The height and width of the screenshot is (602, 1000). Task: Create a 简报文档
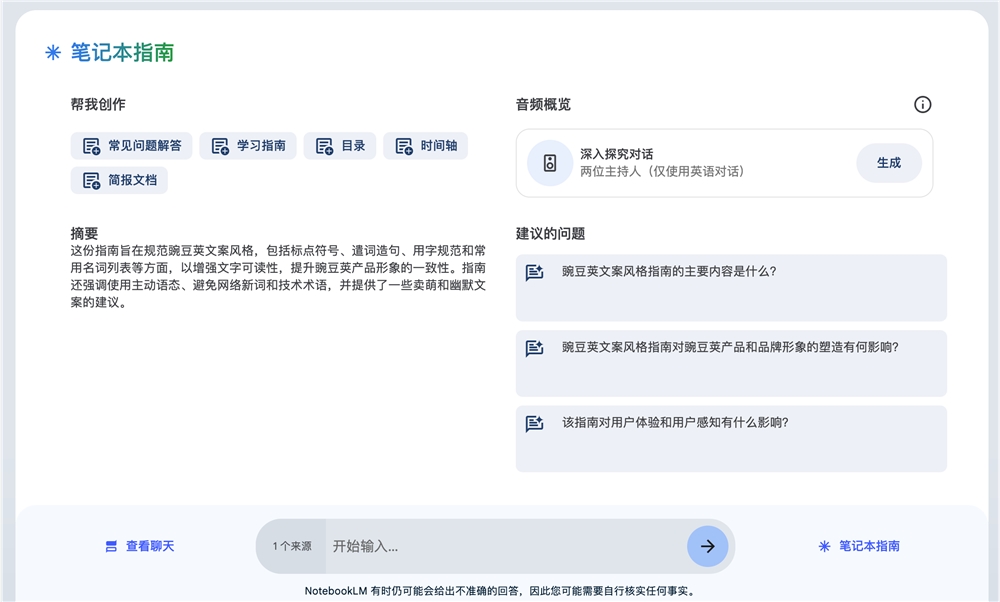(119, 180)
